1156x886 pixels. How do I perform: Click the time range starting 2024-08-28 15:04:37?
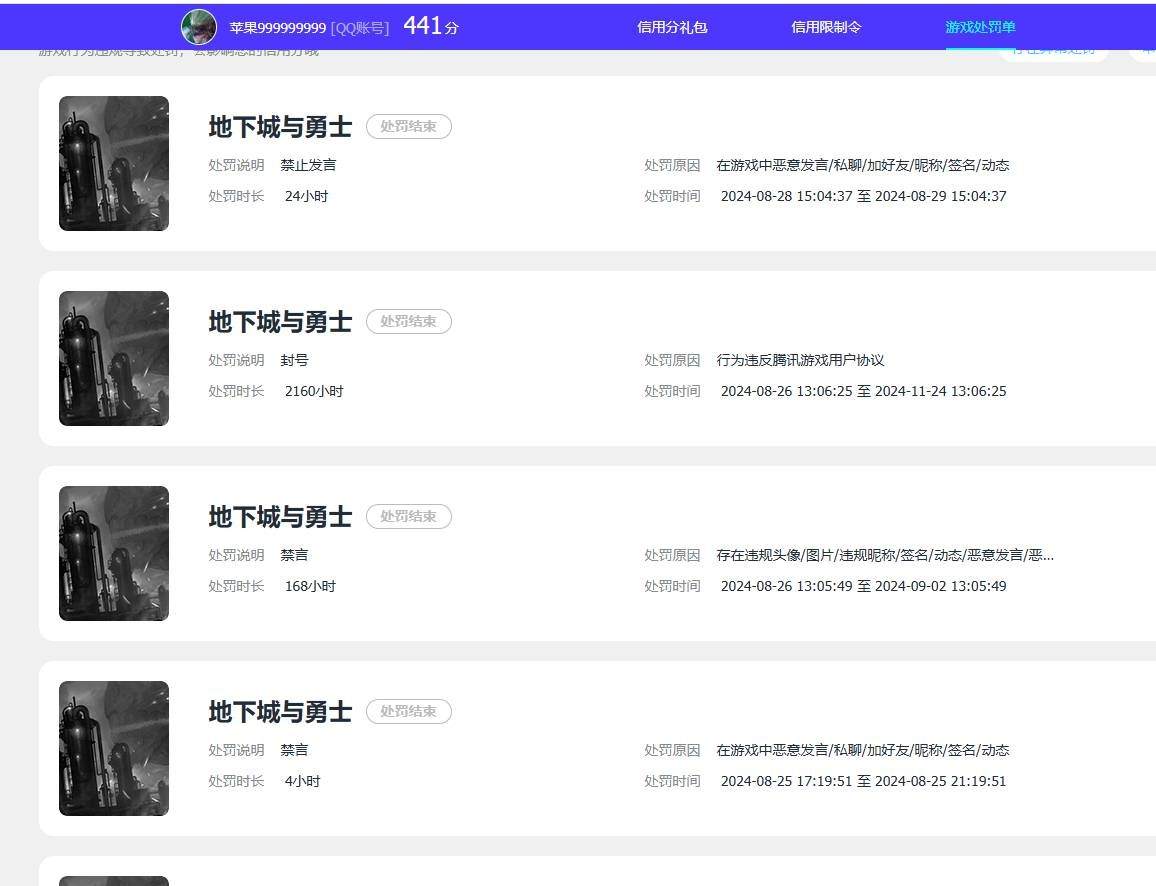(x=863, y=196)
